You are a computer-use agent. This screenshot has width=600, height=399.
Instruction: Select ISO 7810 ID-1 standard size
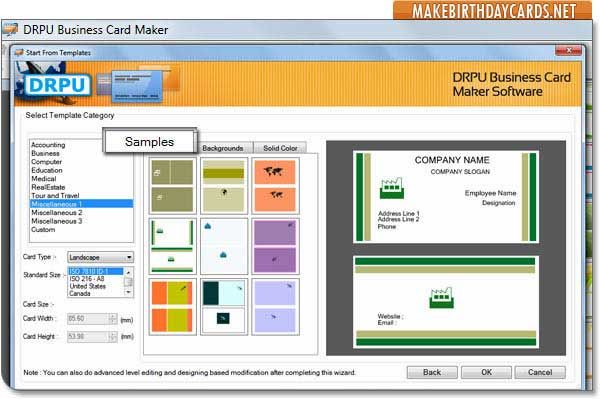click(x=96, y=271)
